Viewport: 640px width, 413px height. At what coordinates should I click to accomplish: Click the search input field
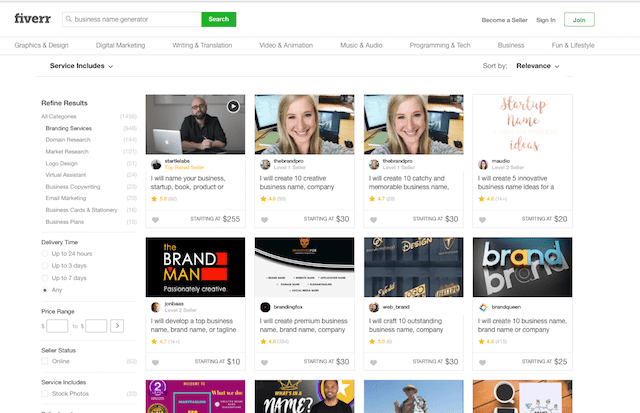pyautogui.click(x=132, y=19)
